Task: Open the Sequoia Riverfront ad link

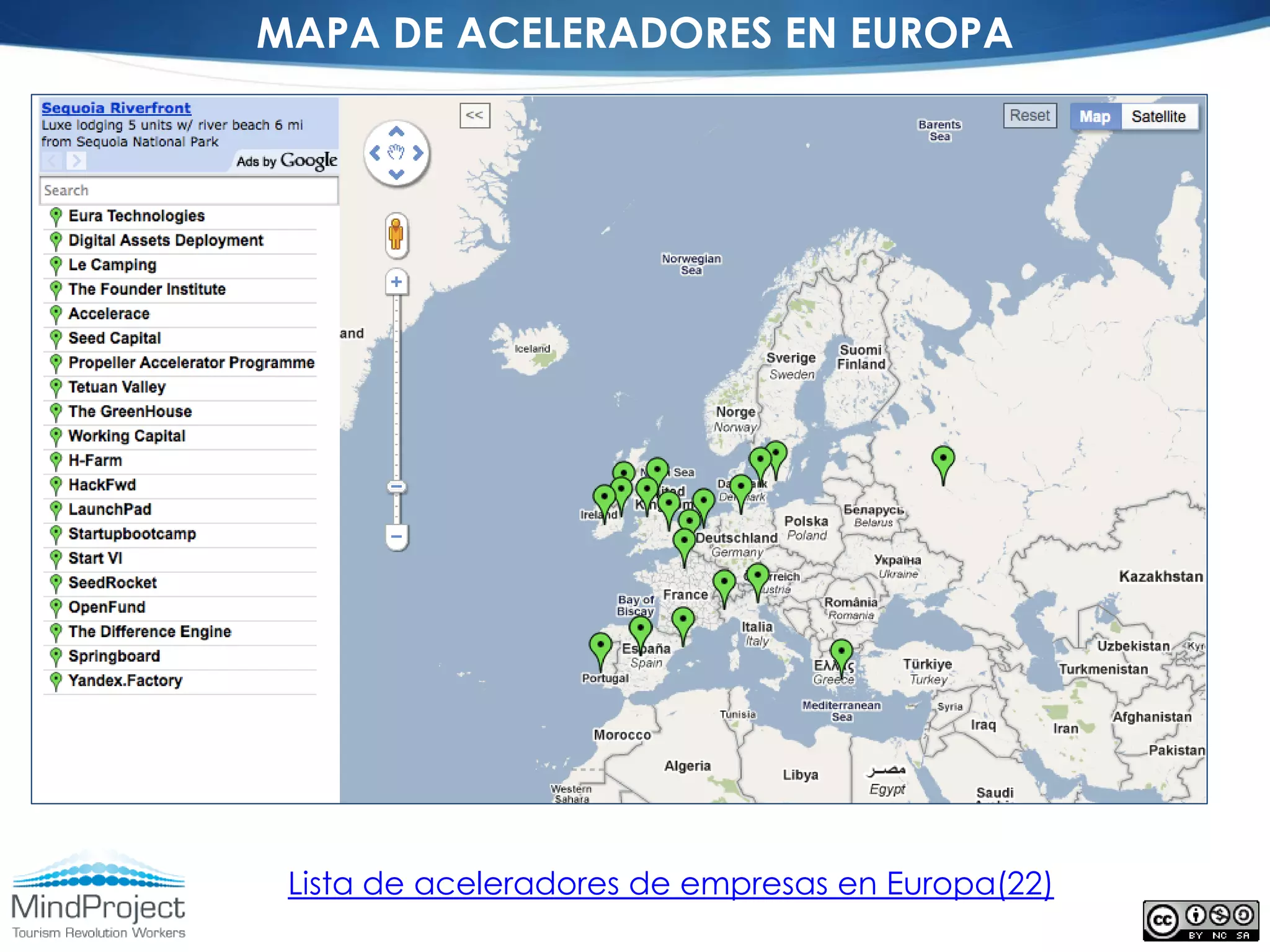Action: (116, 108)
